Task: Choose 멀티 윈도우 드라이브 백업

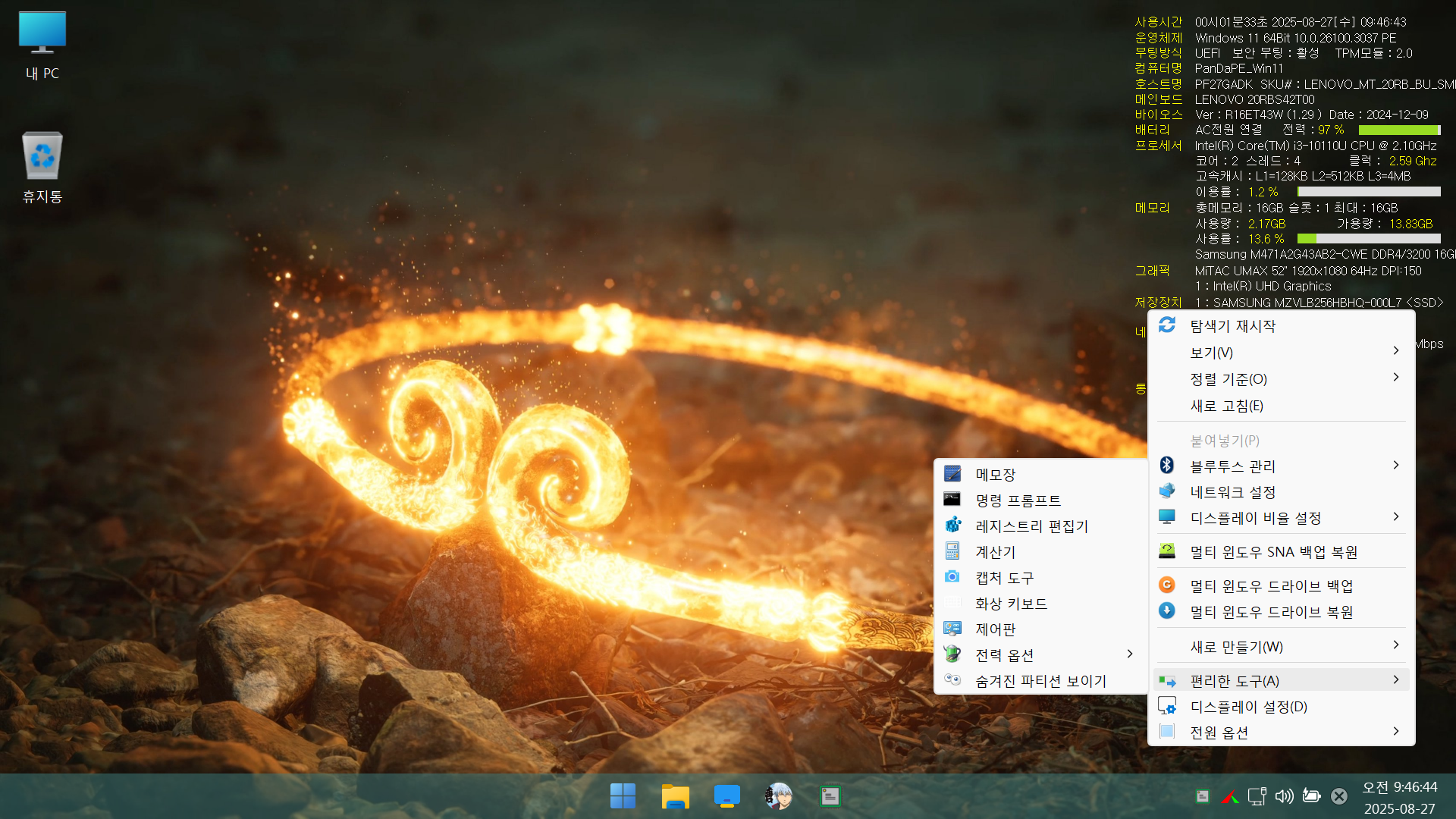Action: [1271, 586]
